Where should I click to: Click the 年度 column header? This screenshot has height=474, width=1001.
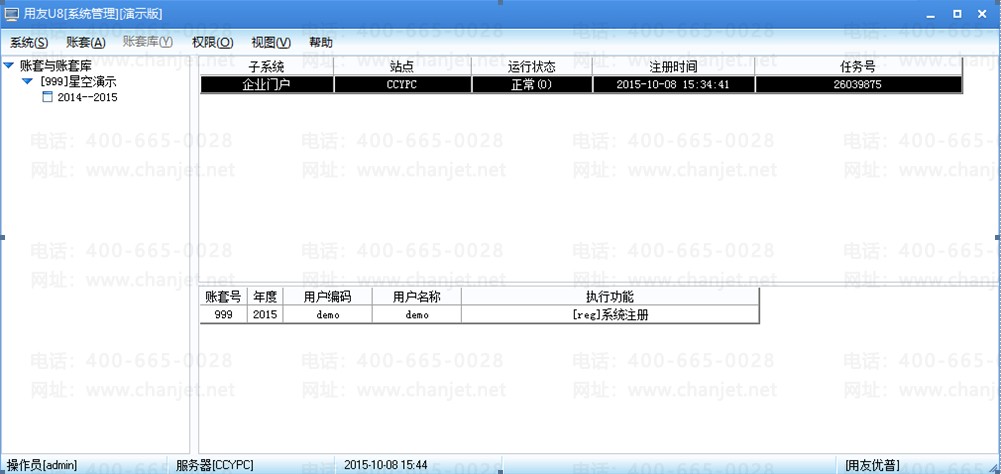[265, 297]
